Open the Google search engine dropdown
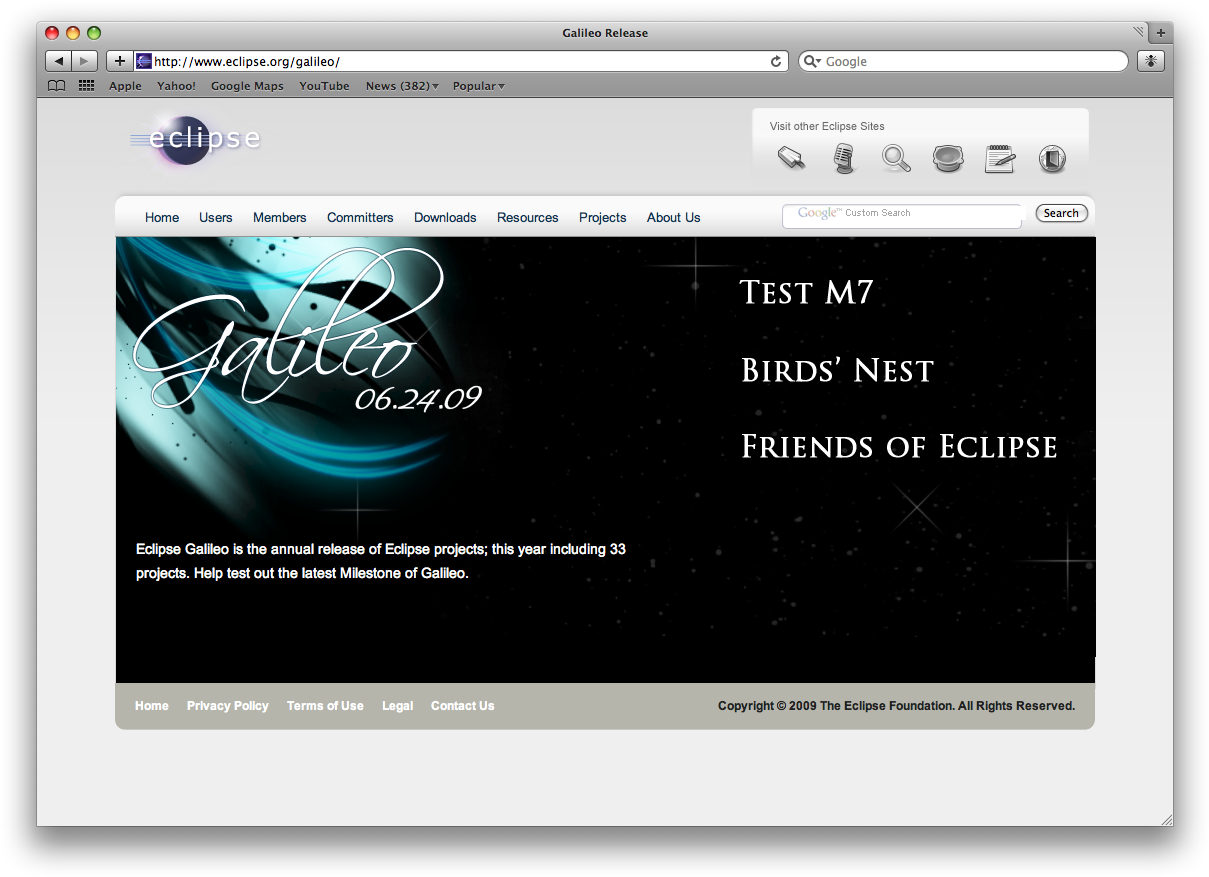Viewport: 1209px width, 877px height. tap(813, 61)
